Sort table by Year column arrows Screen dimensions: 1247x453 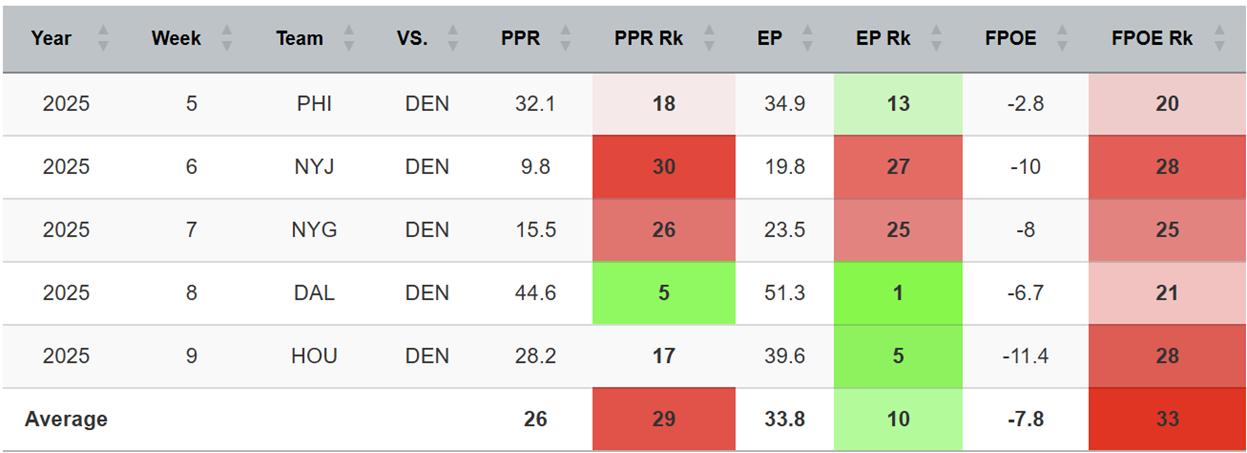tap(102, 39)
